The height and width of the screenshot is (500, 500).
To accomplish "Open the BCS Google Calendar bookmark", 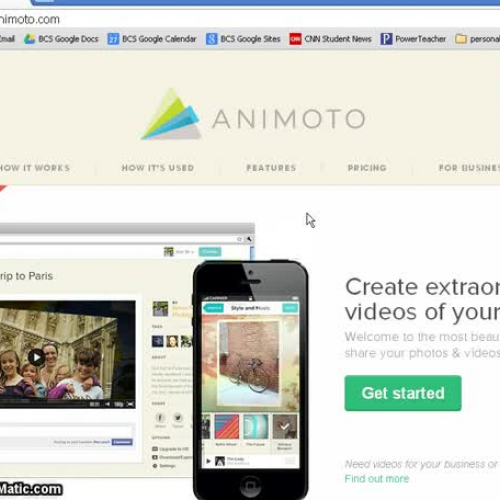I will pos(152,39).
